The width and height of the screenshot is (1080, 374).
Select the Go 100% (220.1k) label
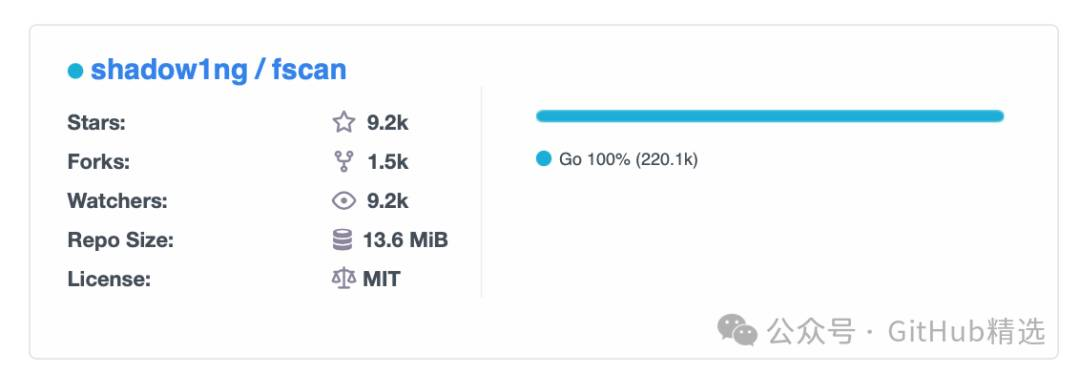628,160
